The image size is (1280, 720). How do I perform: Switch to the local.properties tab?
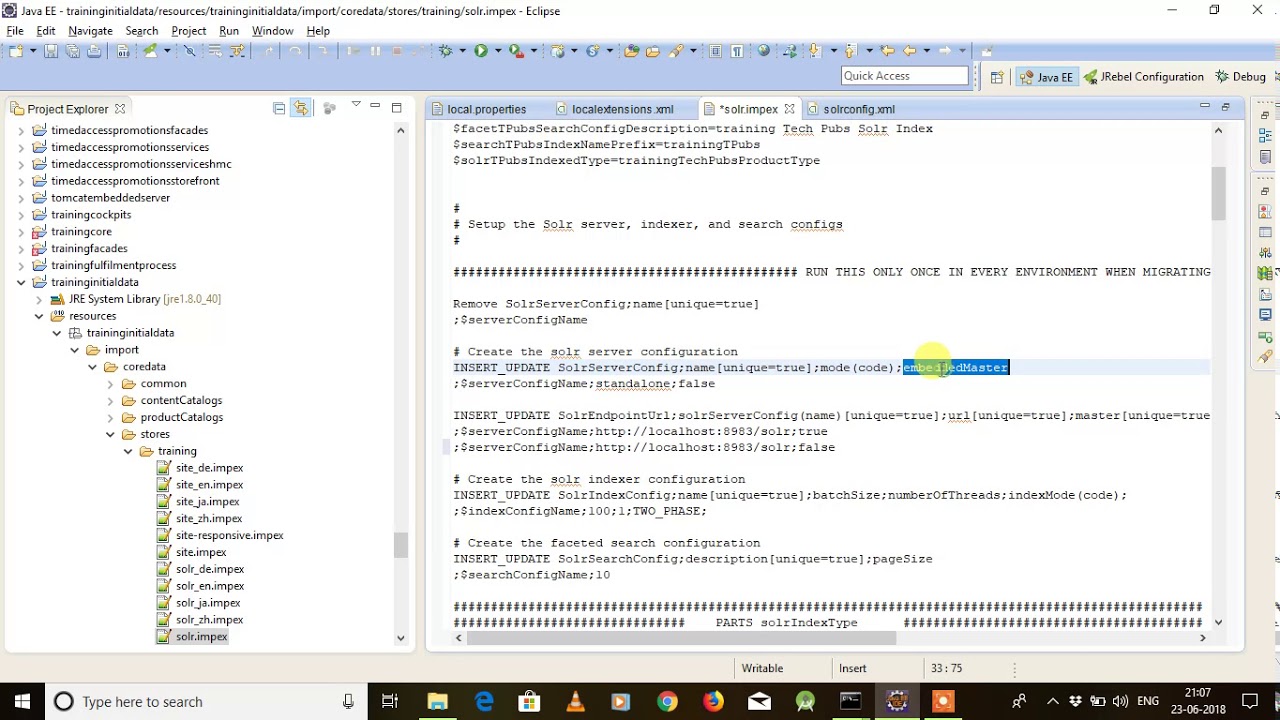coord(486,109)
